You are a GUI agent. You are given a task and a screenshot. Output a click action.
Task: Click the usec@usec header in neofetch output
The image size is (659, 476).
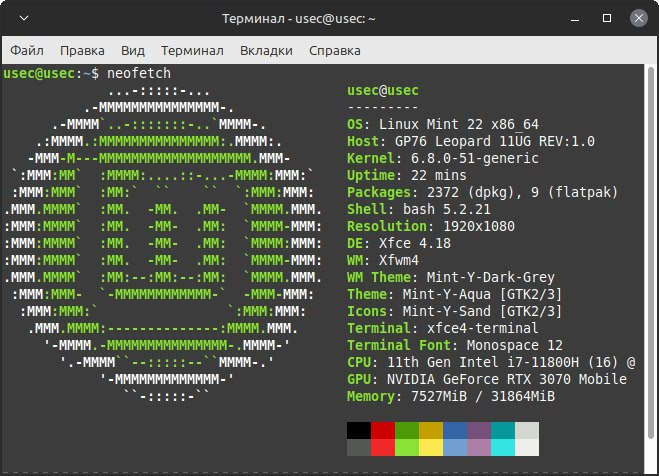pyautogui.click(x=383, y=90)
